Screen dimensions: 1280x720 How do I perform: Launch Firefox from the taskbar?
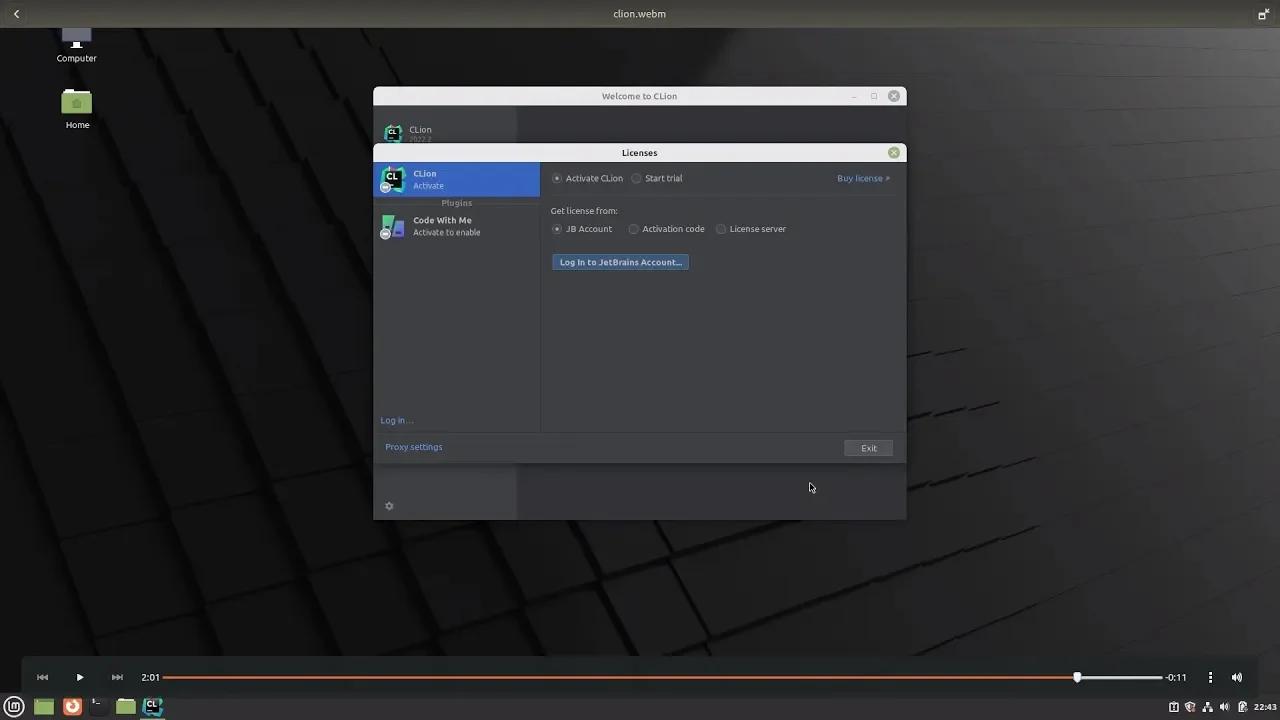[x=71, y=706]
